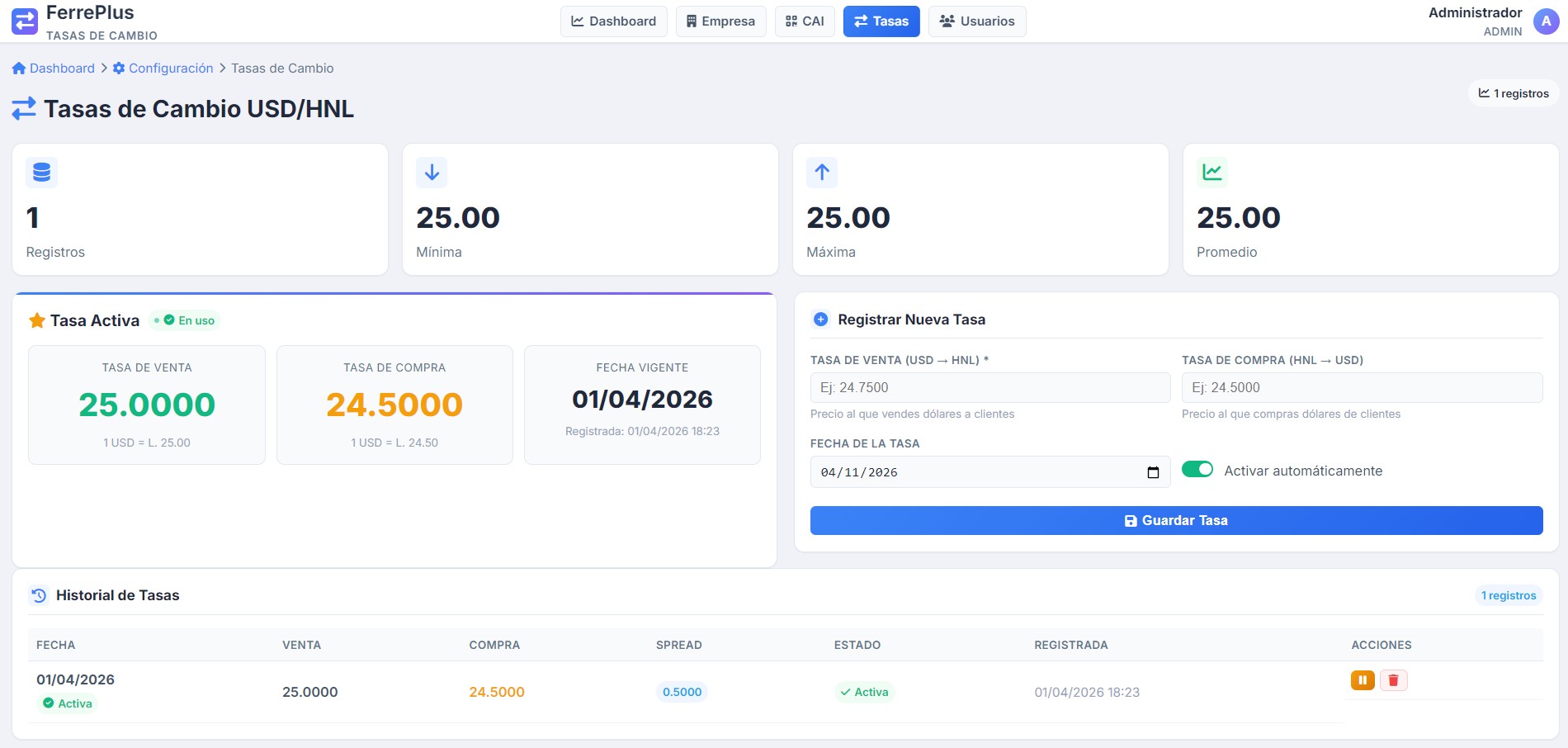Focus the Tasa de Compra input field

pyautogui.click(x=1362, y=388)
